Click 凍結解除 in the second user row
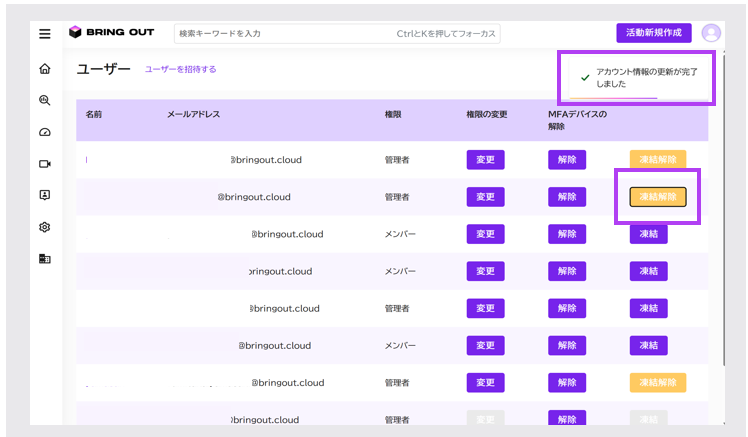748x437 pixels. click(658, 197)
